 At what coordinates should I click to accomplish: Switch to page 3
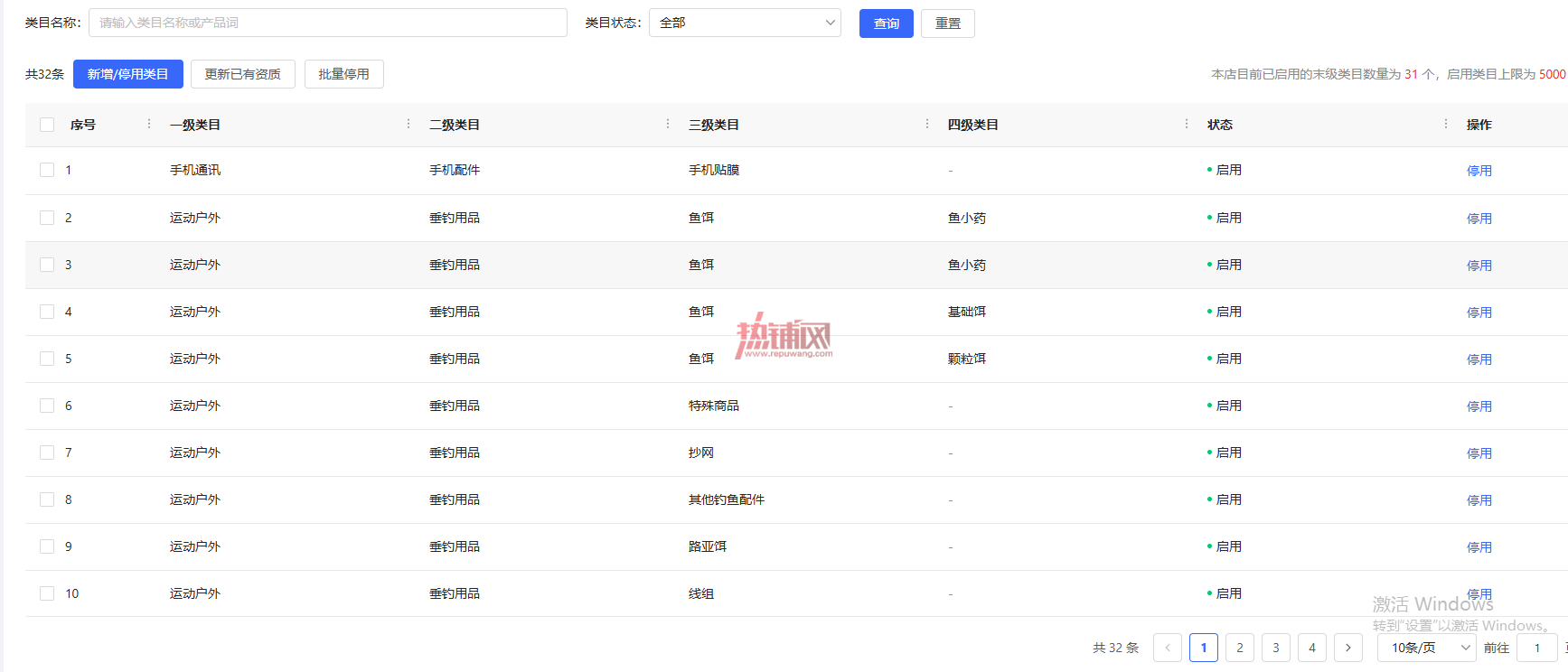[1276, 648]
